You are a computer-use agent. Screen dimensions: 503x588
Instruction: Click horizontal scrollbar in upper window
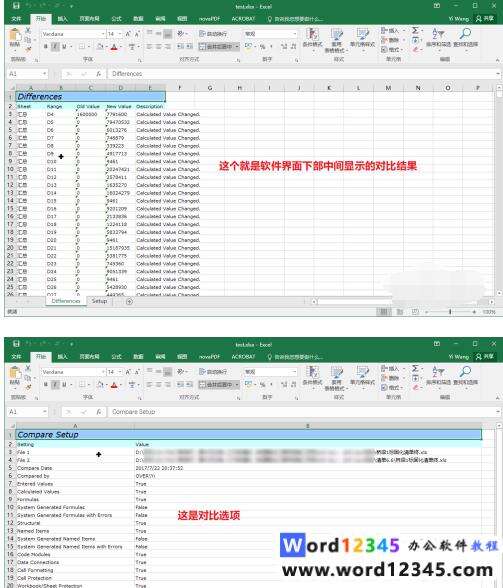point(402,302)
